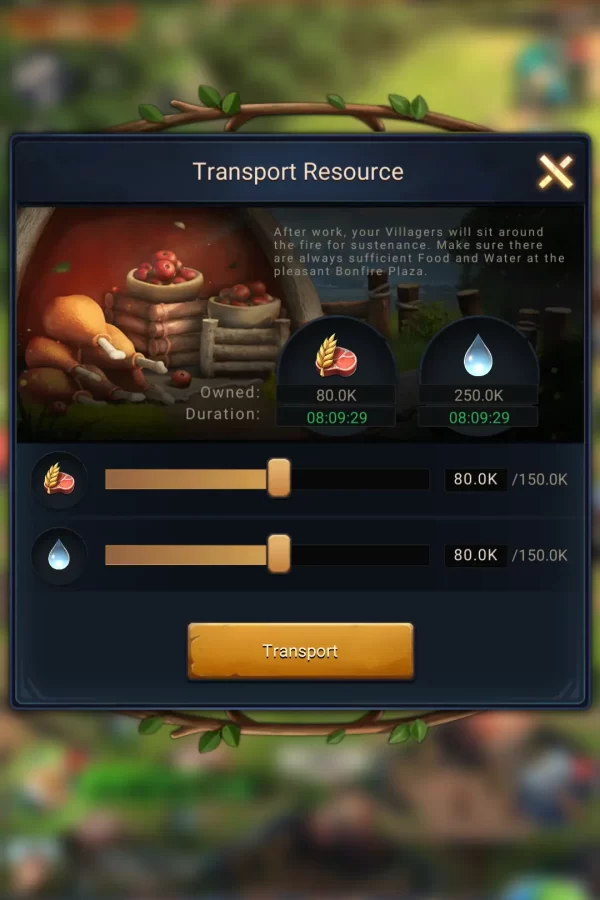600x900 pixels.
Task: Click the filled part of the food slider
Action: 186,479
